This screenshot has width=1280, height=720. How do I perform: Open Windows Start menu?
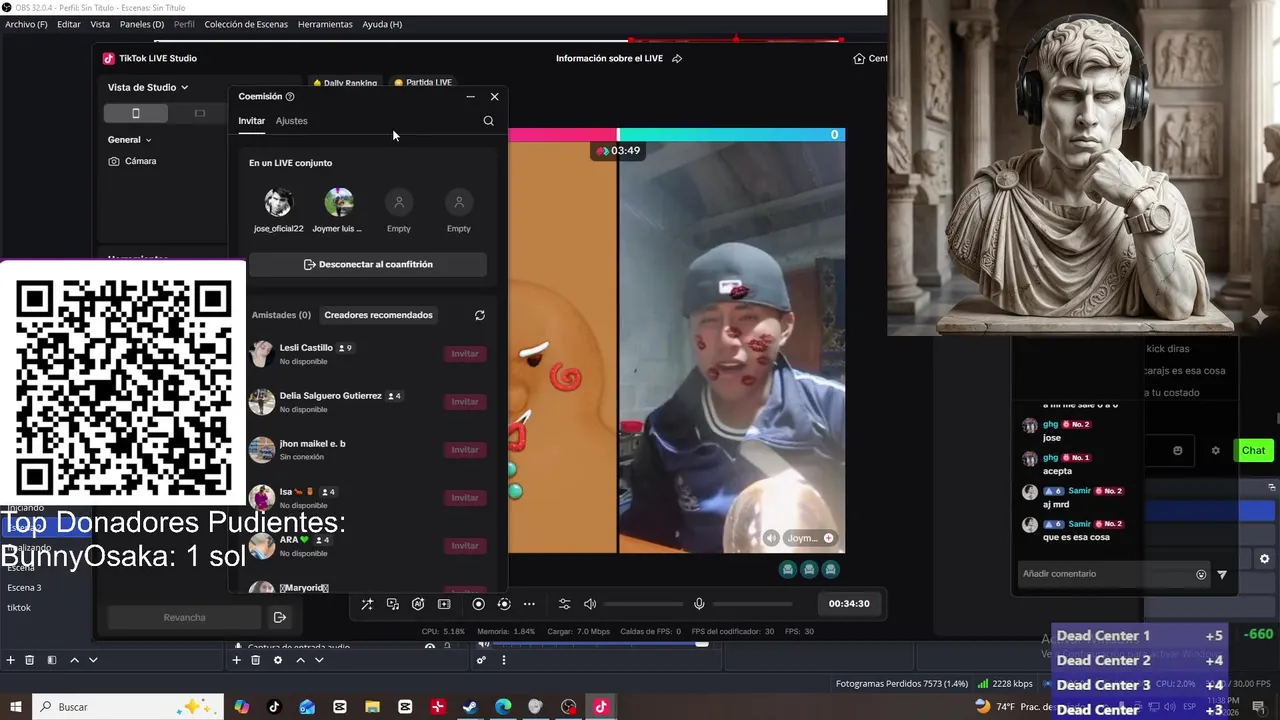click(16, 707)
